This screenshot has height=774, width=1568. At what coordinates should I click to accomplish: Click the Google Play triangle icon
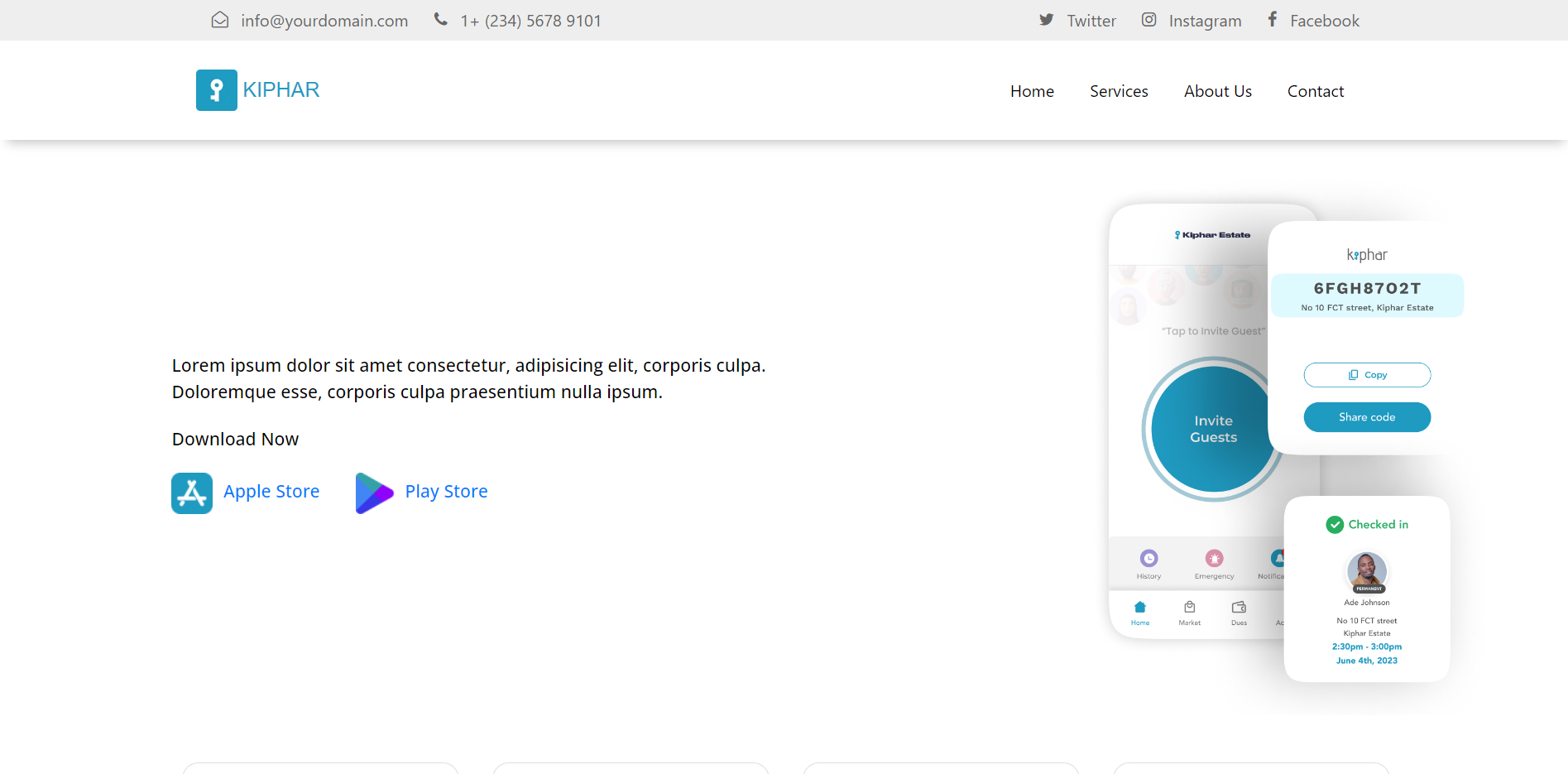(373, 493)
